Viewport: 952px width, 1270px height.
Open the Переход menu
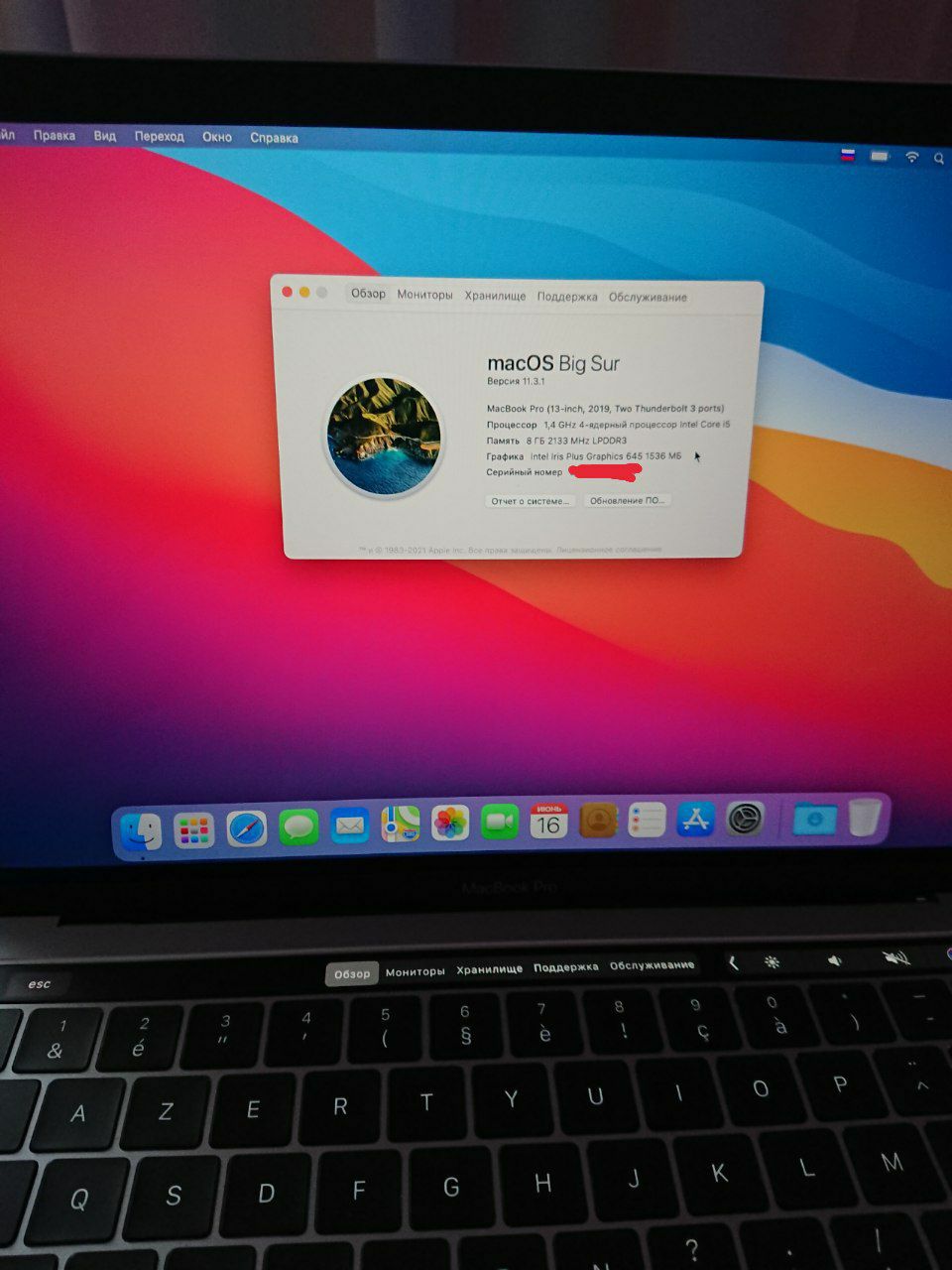[160, 136]
